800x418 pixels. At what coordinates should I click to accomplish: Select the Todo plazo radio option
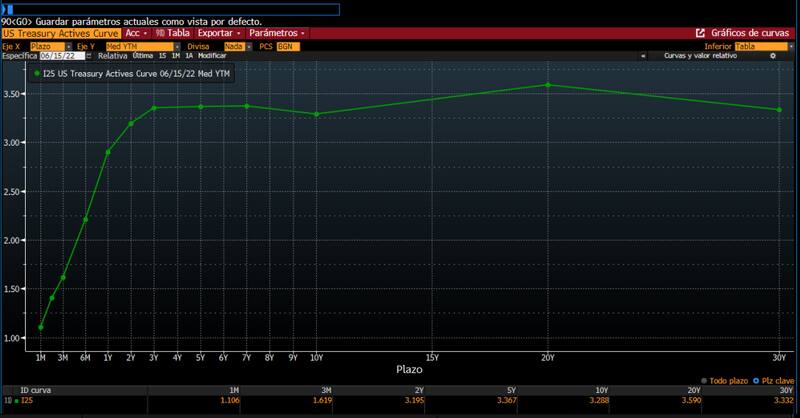(703, 381)
